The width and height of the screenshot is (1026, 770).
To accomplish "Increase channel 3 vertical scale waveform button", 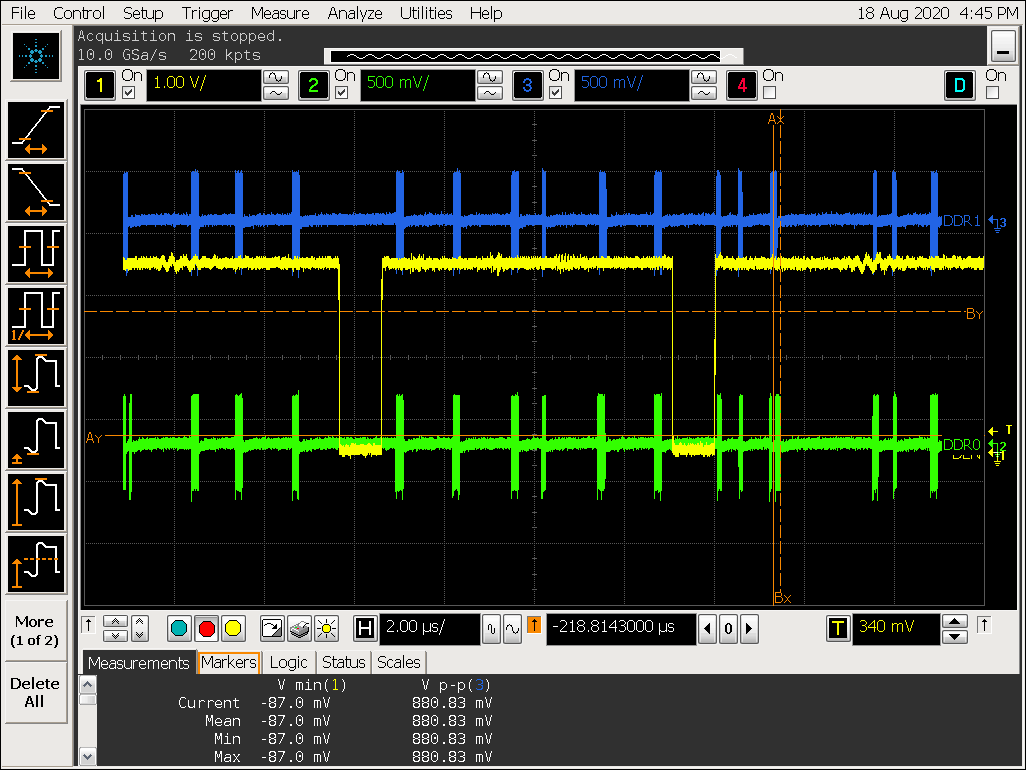I will [x=703, y=77].
